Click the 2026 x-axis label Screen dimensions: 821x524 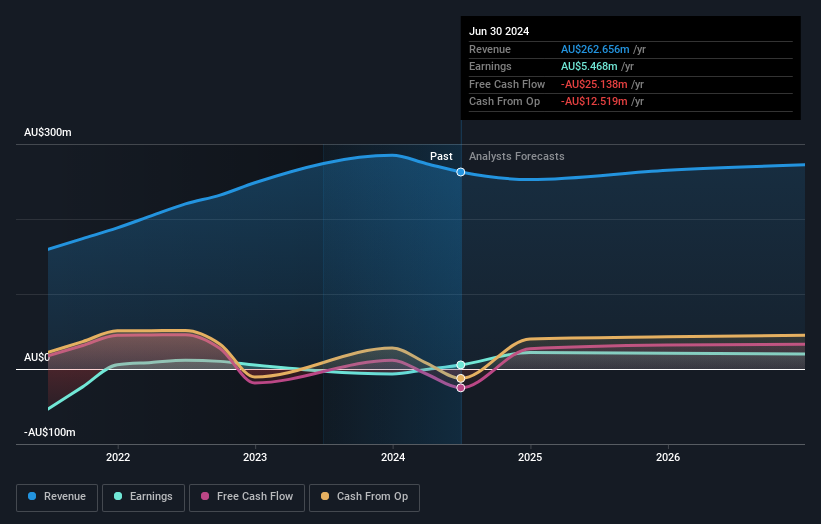coord(668,457)
